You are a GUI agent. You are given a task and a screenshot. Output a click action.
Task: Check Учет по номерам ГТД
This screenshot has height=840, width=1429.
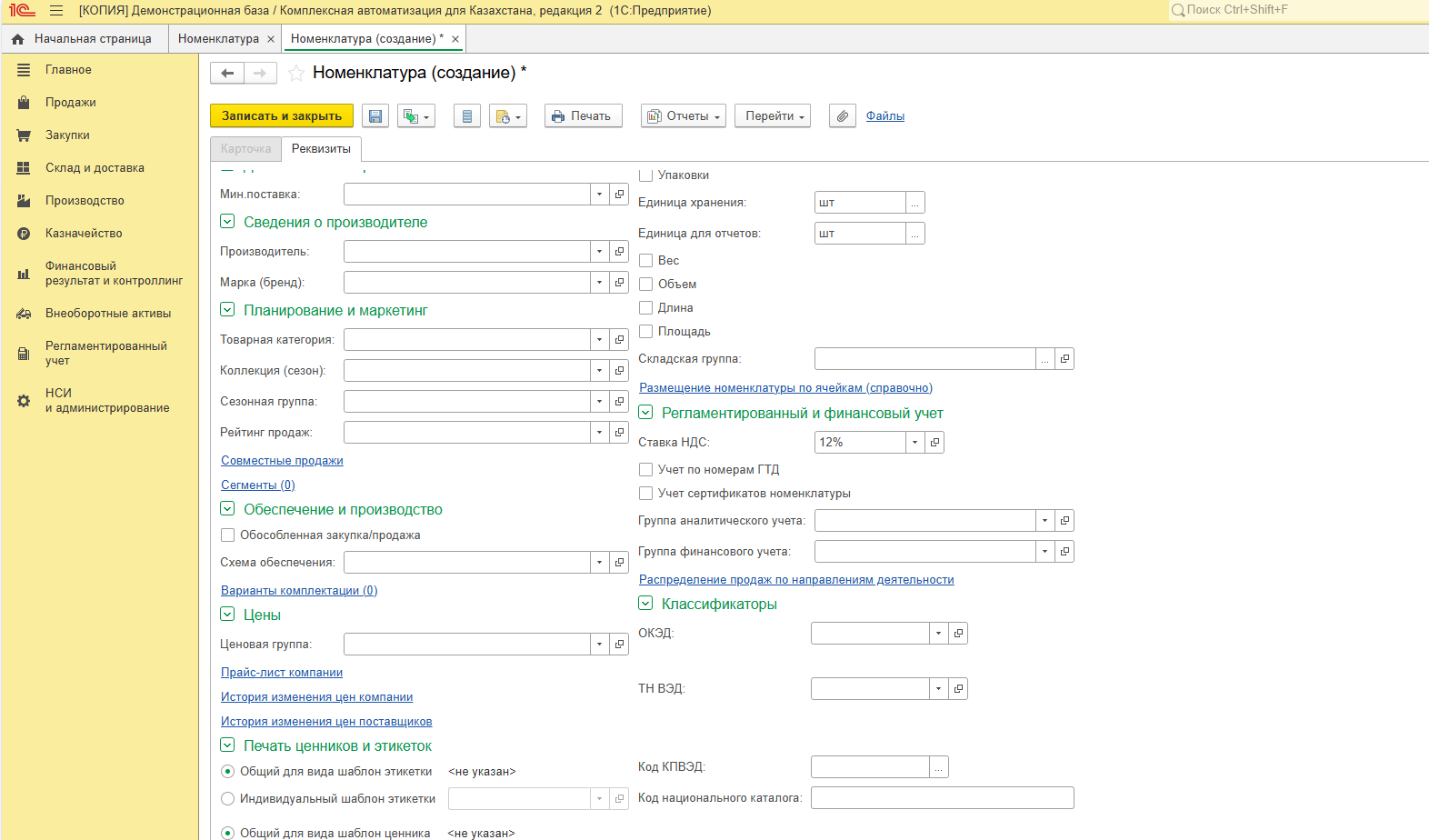[646, 470]
